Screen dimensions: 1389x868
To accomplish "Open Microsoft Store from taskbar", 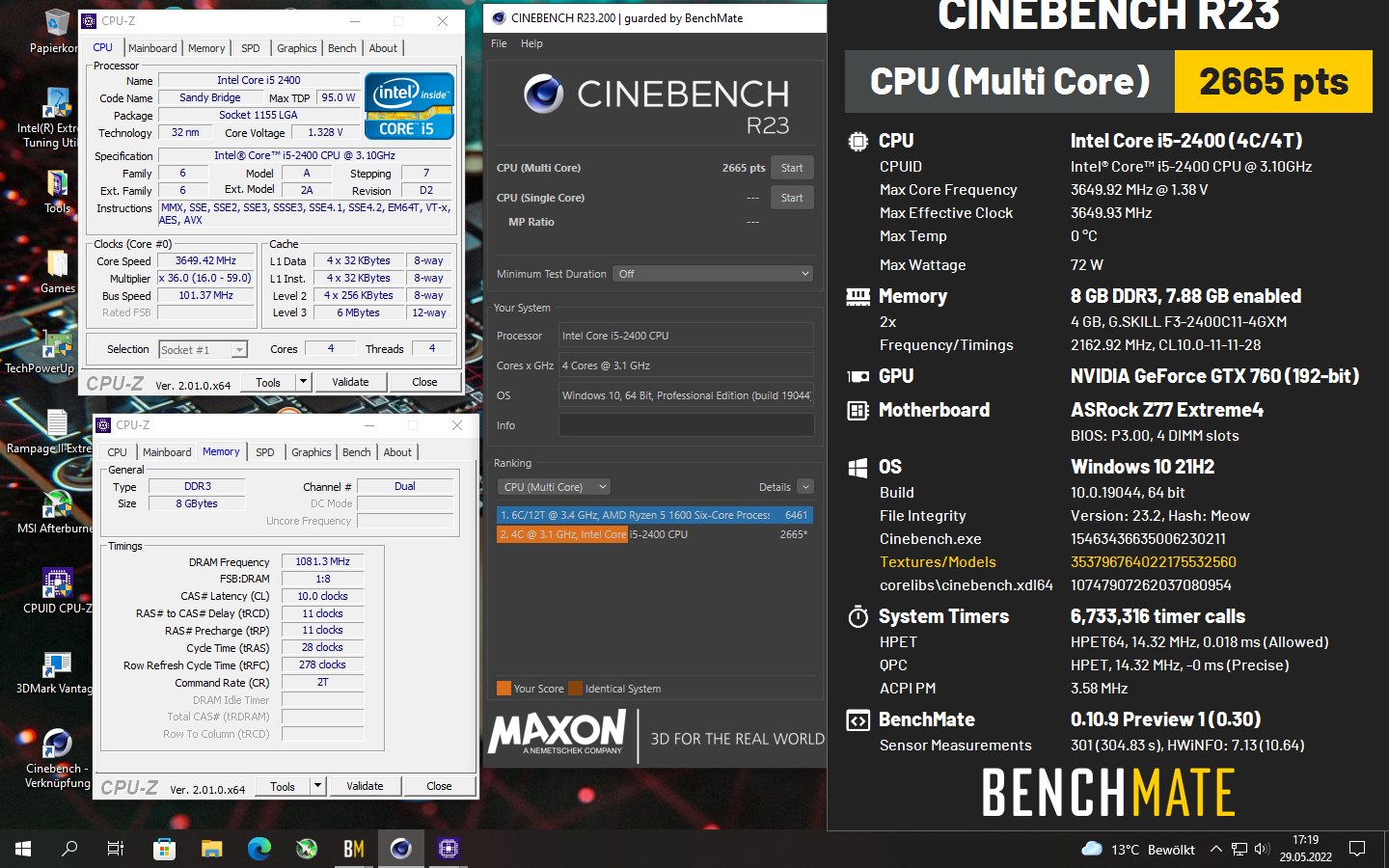I will coord(164,849).
